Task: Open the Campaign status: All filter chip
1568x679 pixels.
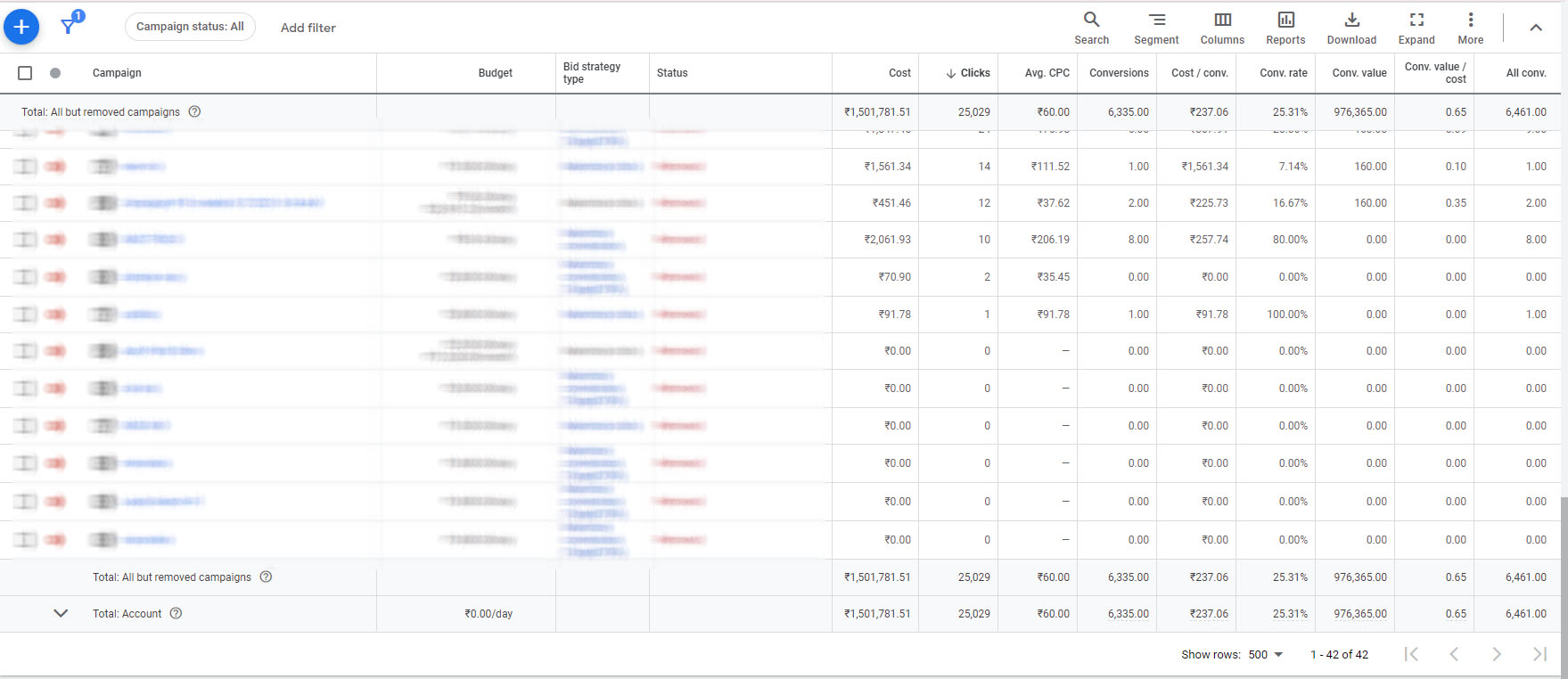Action: click(x=190, y=27)
